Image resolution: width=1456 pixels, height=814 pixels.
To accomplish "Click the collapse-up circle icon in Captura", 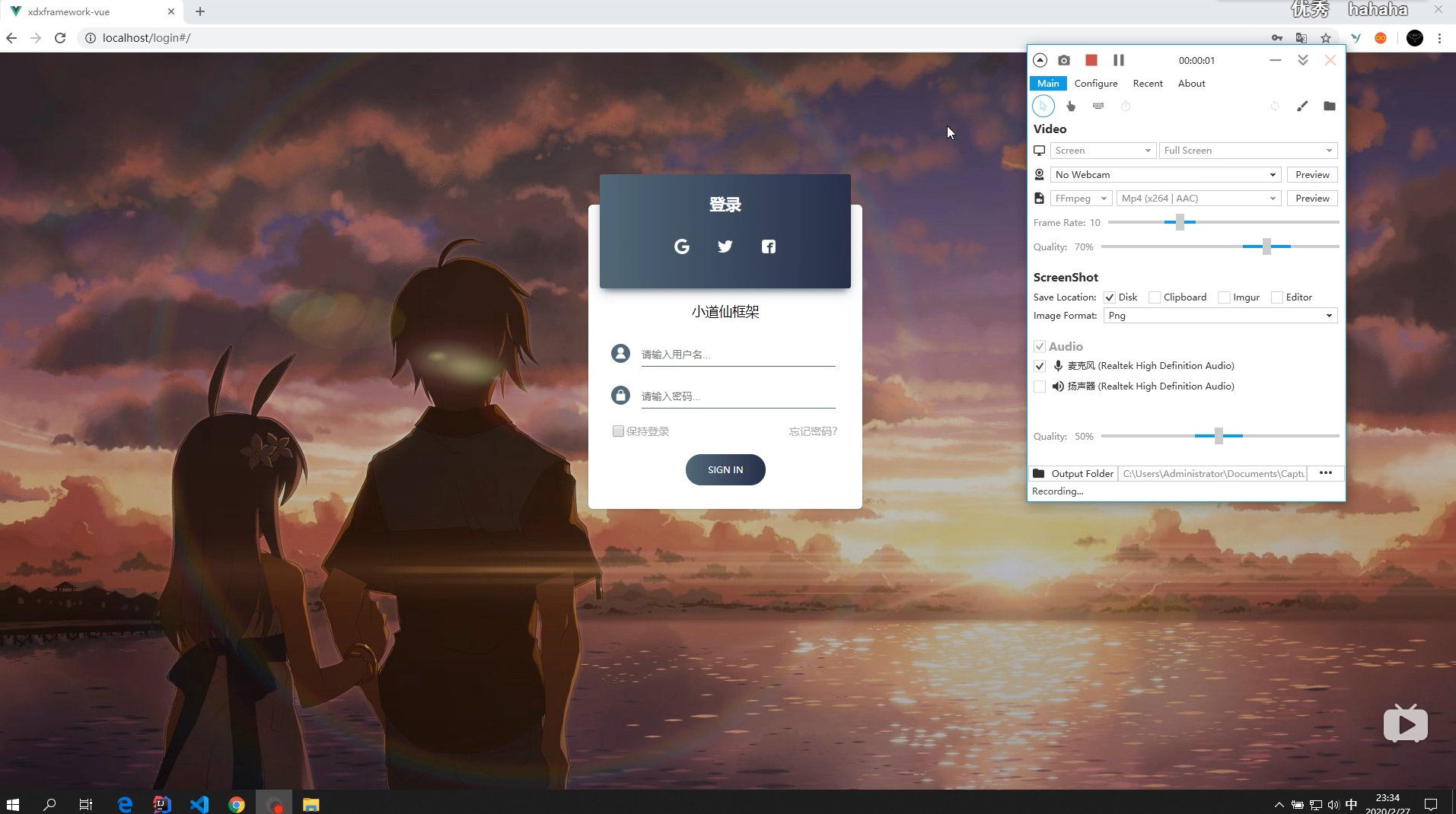I will 1040,60.
